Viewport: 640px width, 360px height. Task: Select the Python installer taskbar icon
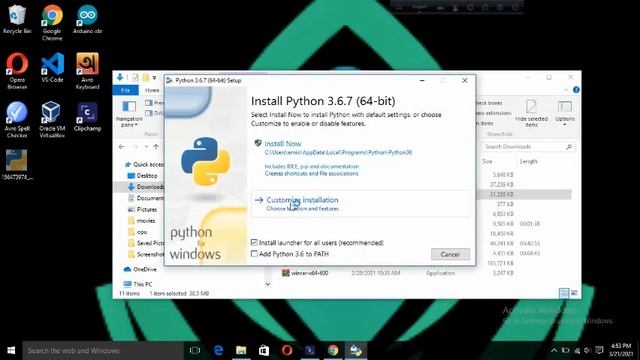356,350
